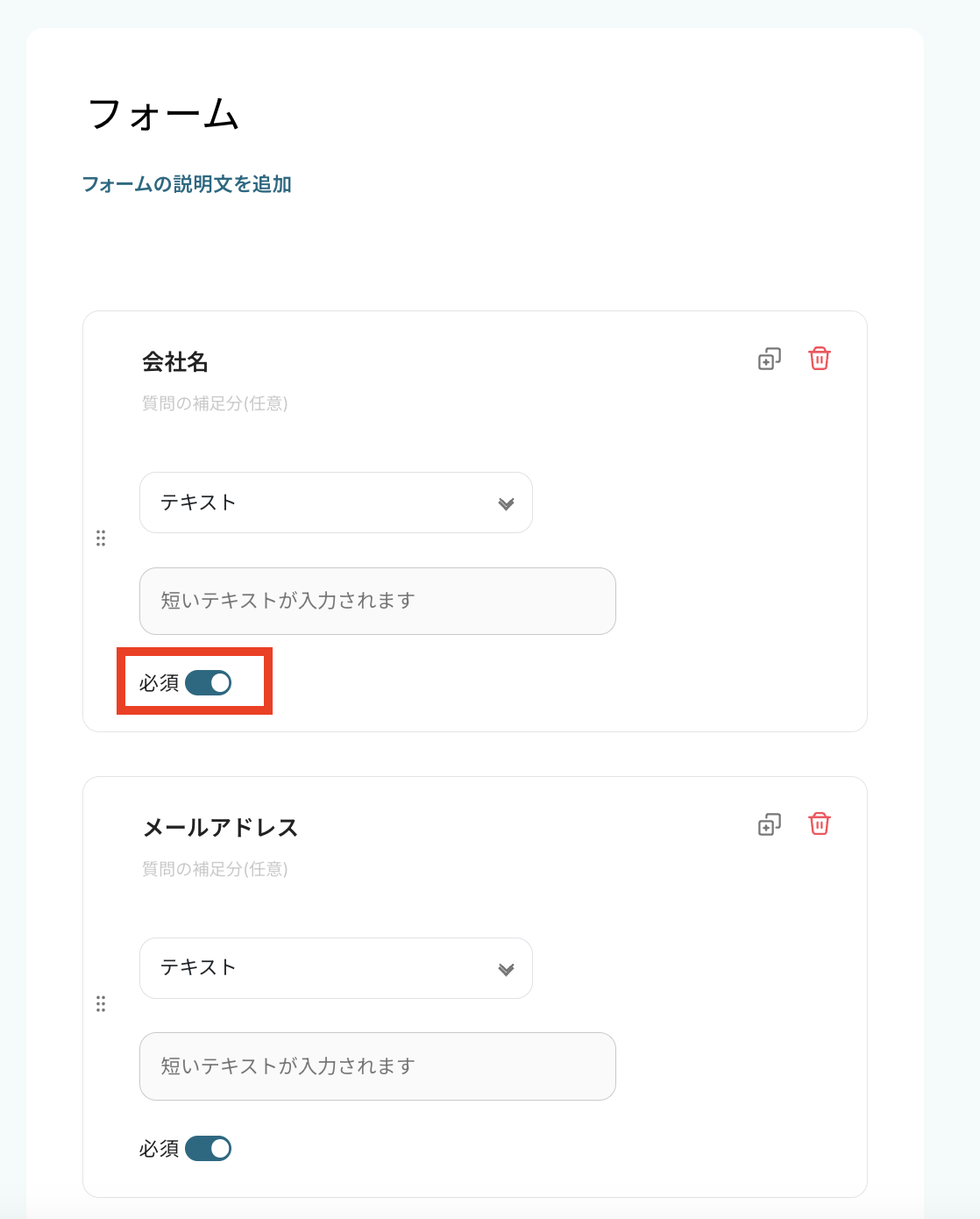Delete the 会社名 question
Screen dimensions: 980x1219
coord(820,359)
